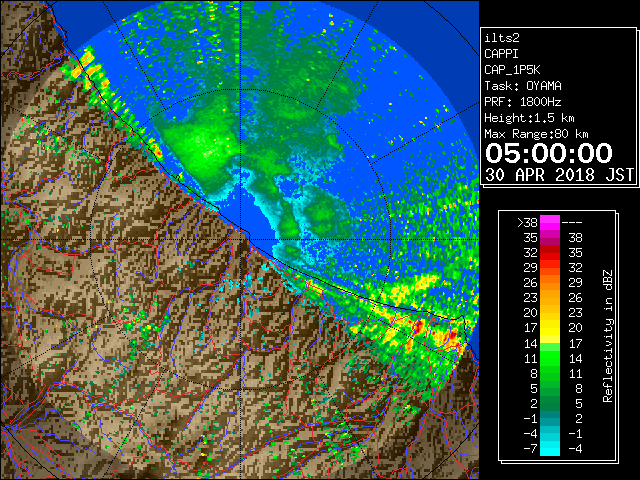The image size is (640, 480).
Task: Click the 05:00:00 timestamp
Action: coord(549,153)
